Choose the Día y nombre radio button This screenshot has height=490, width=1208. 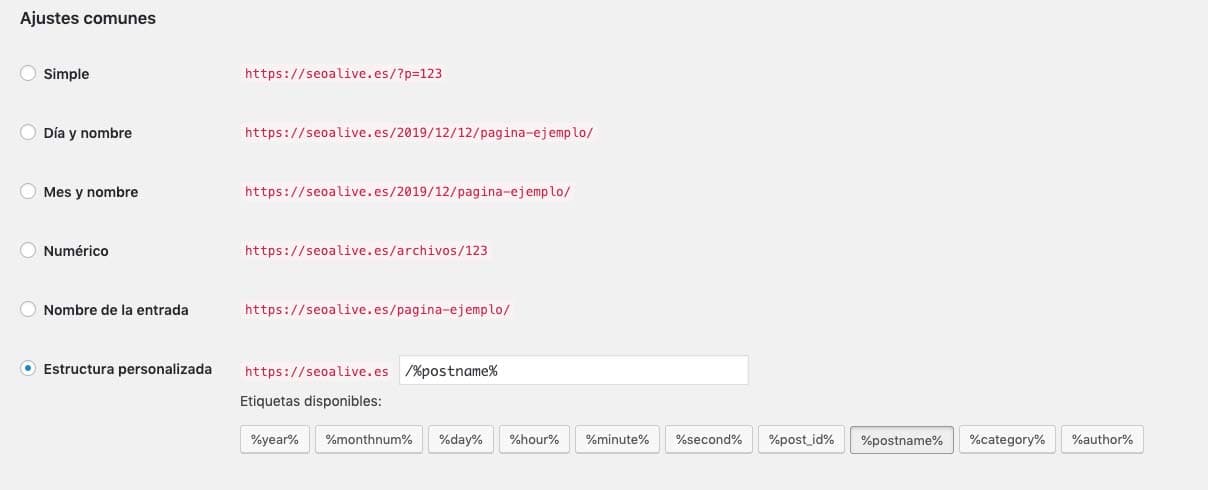28,132
